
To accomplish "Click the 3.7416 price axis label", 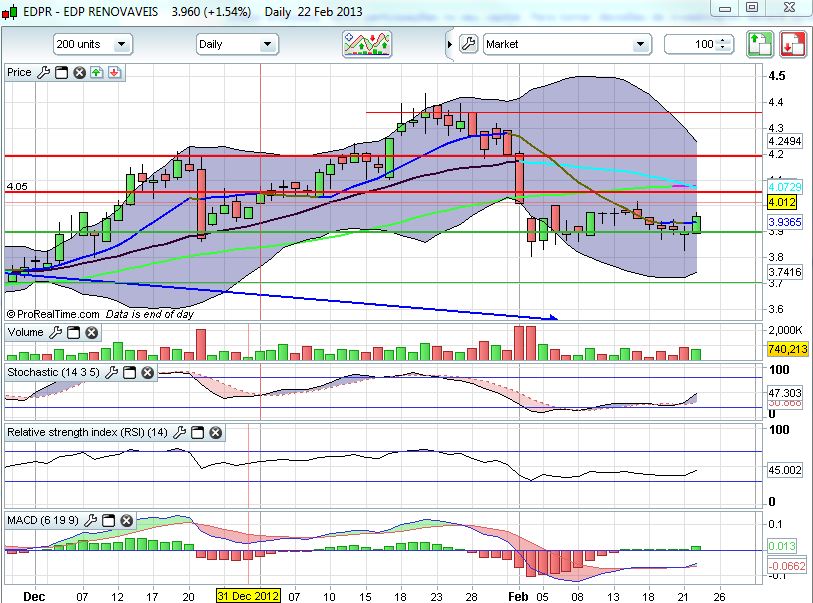I will 785,272.
